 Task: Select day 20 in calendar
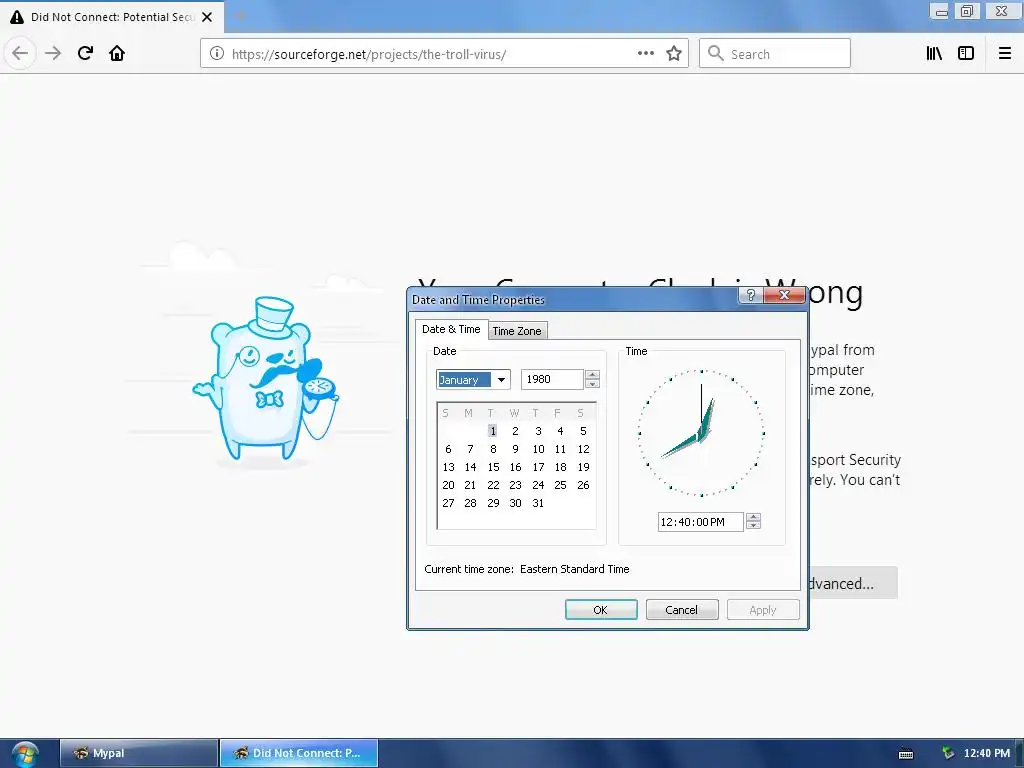coord(448,485)
